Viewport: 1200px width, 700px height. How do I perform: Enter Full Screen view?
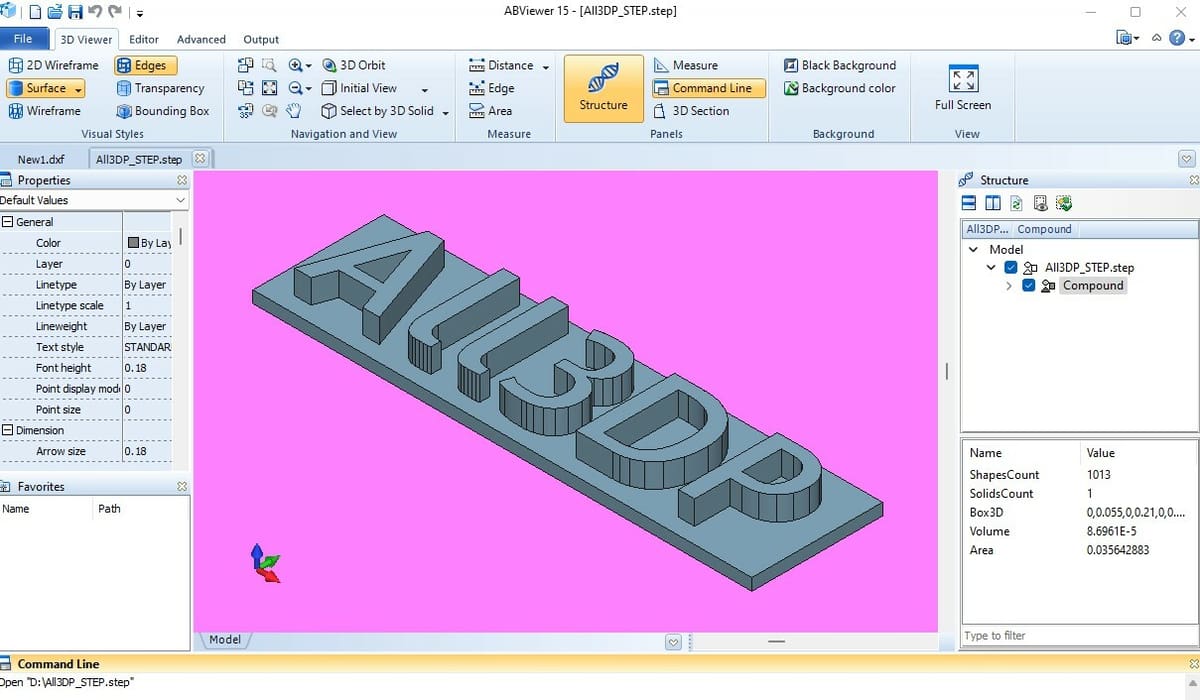[963, 88]
